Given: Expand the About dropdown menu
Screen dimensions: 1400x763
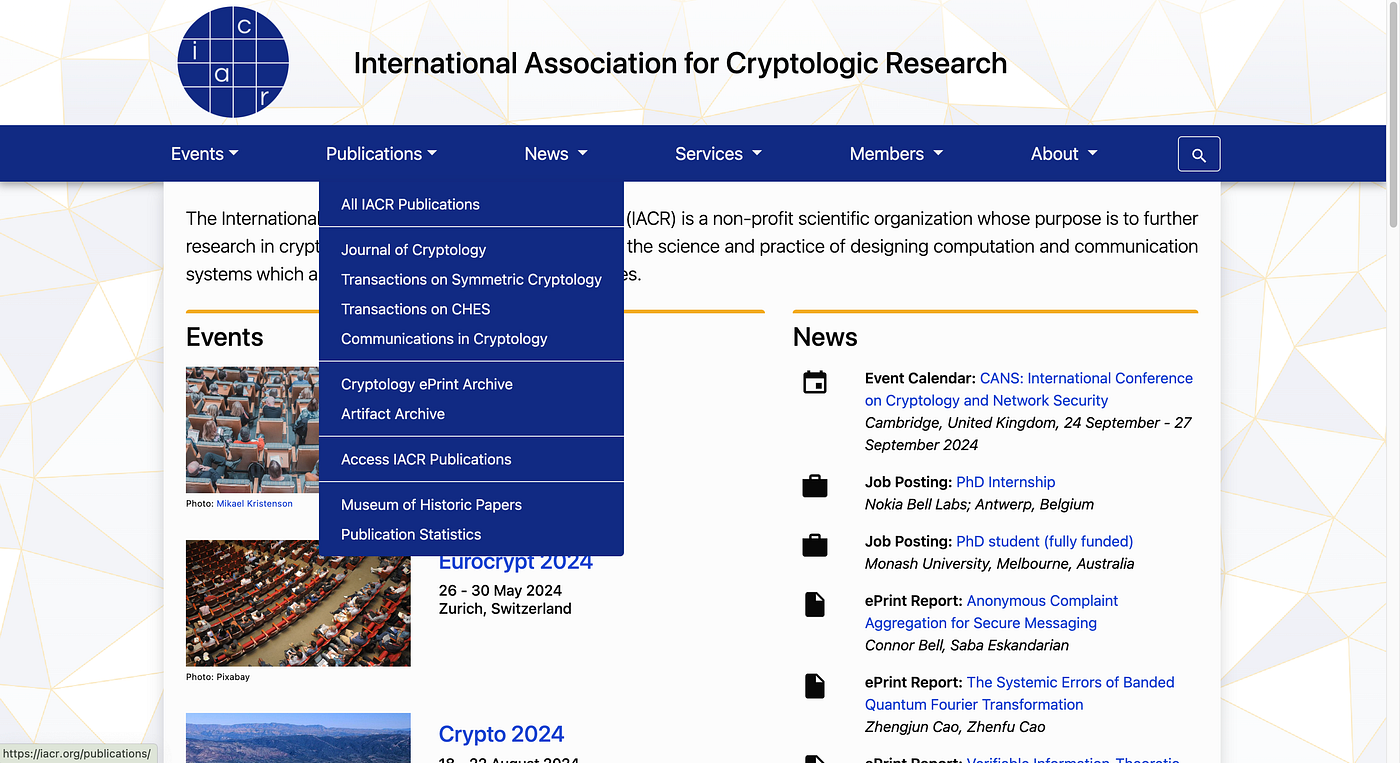Looking at the screenshot, I should 1064,154.
